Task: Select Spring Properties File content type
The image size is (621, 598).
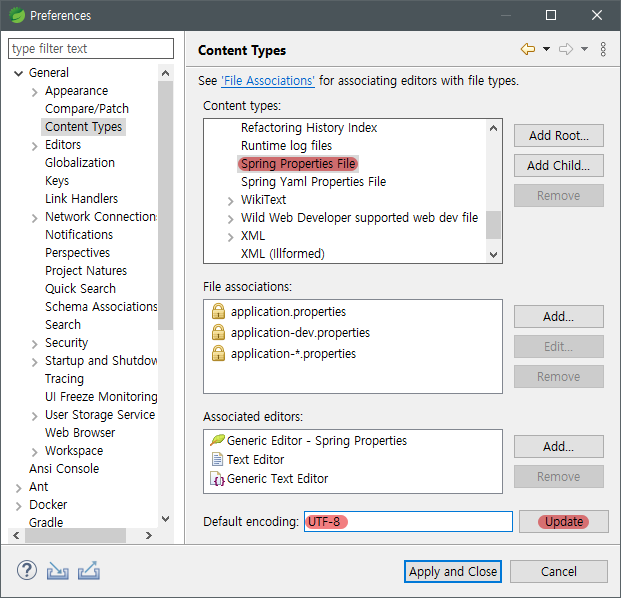Action: coord(298,164)
